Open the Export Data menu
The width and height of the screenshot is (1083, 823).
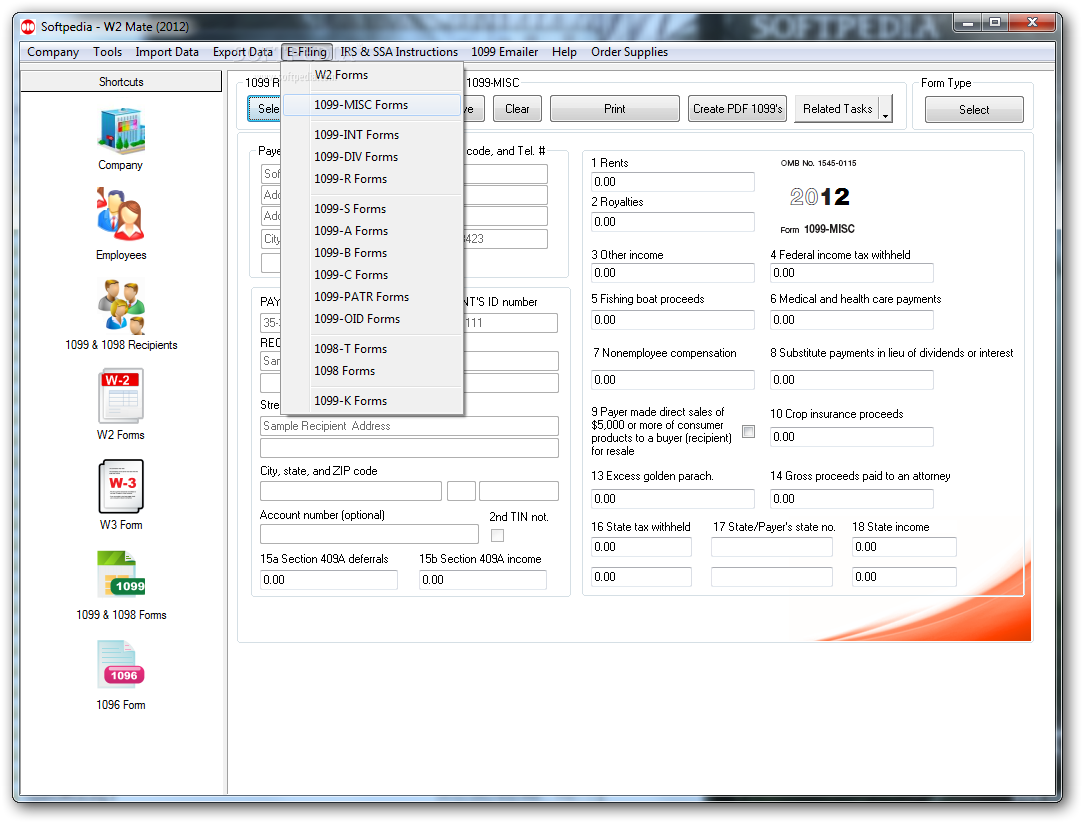point(242,52)
